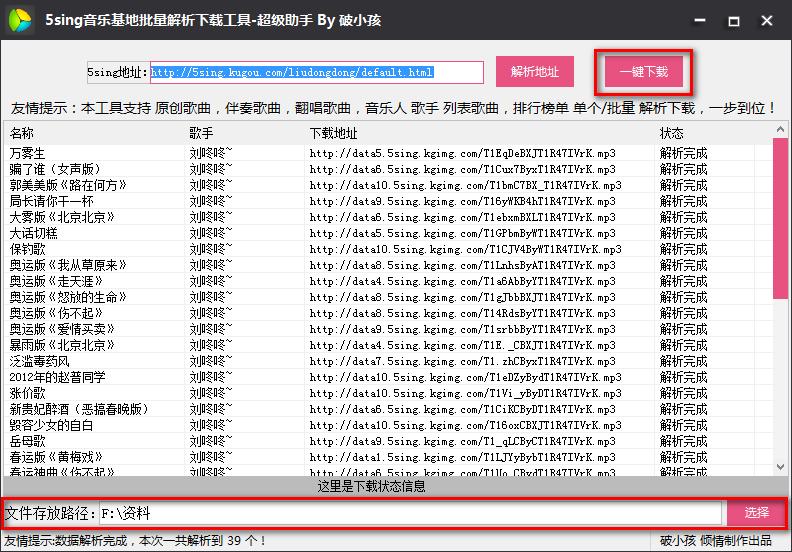Viewport: 792px width, 552px height.
Task: Click the app logo icon in title bar
Action: click(x=20, y=20)
